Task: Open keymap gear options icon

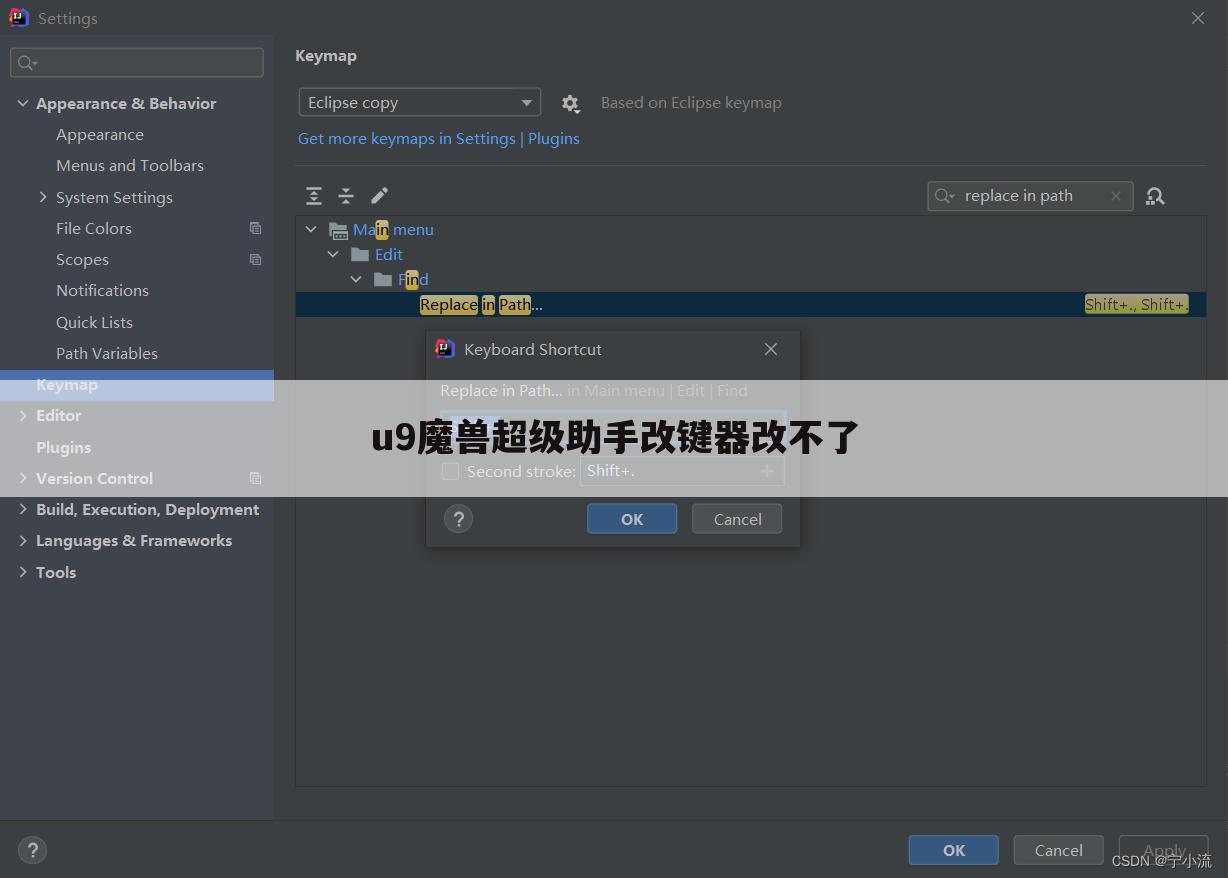Action: 570,103
